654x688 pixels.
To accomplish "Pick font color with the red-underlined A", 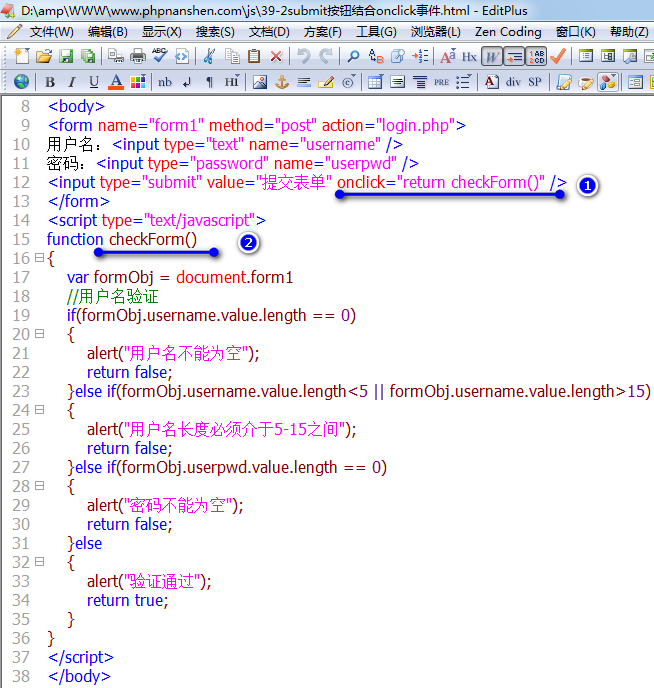I will (x=116, y=82).
